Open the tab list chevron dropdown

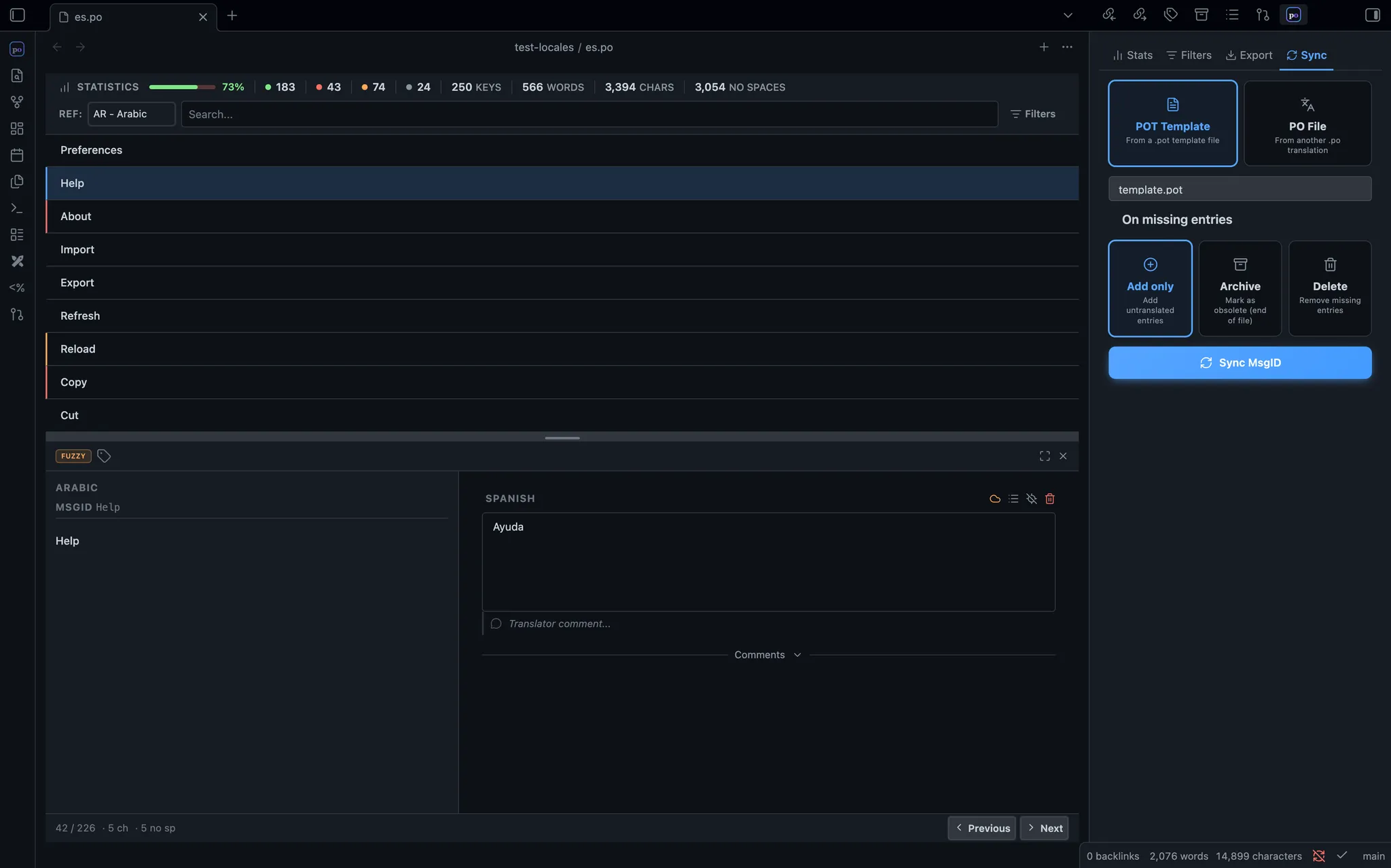[1068, 15]
